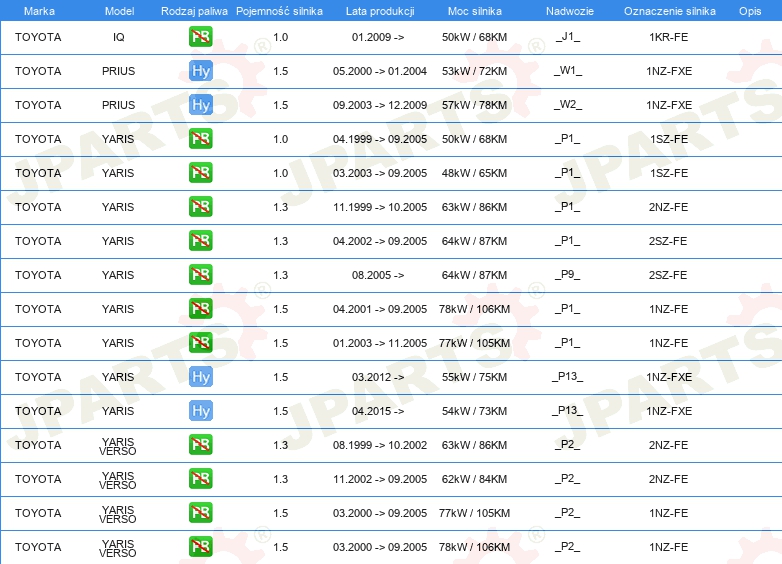Click petrol icon for Yaris 04.1999 -> 09.2005
This screenshot has height=564, width=782.
[x=200, y=139]
